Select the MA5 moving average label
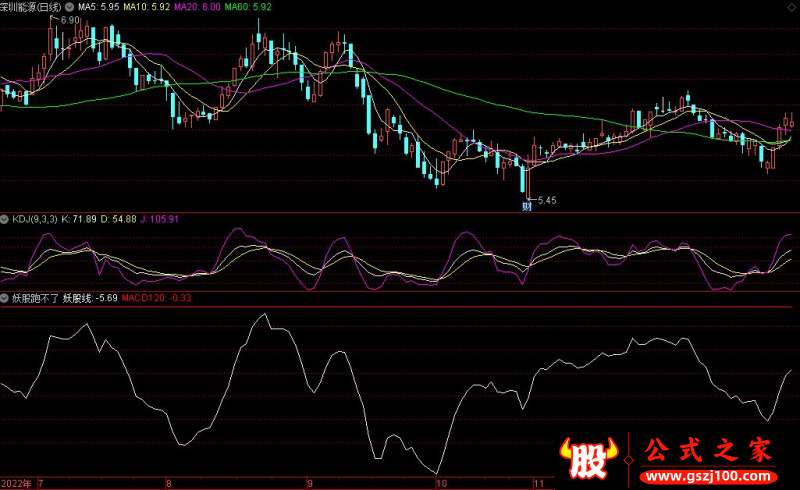Image resolution: width=800 pixels, height=490 pixels. tap(100, 6)
